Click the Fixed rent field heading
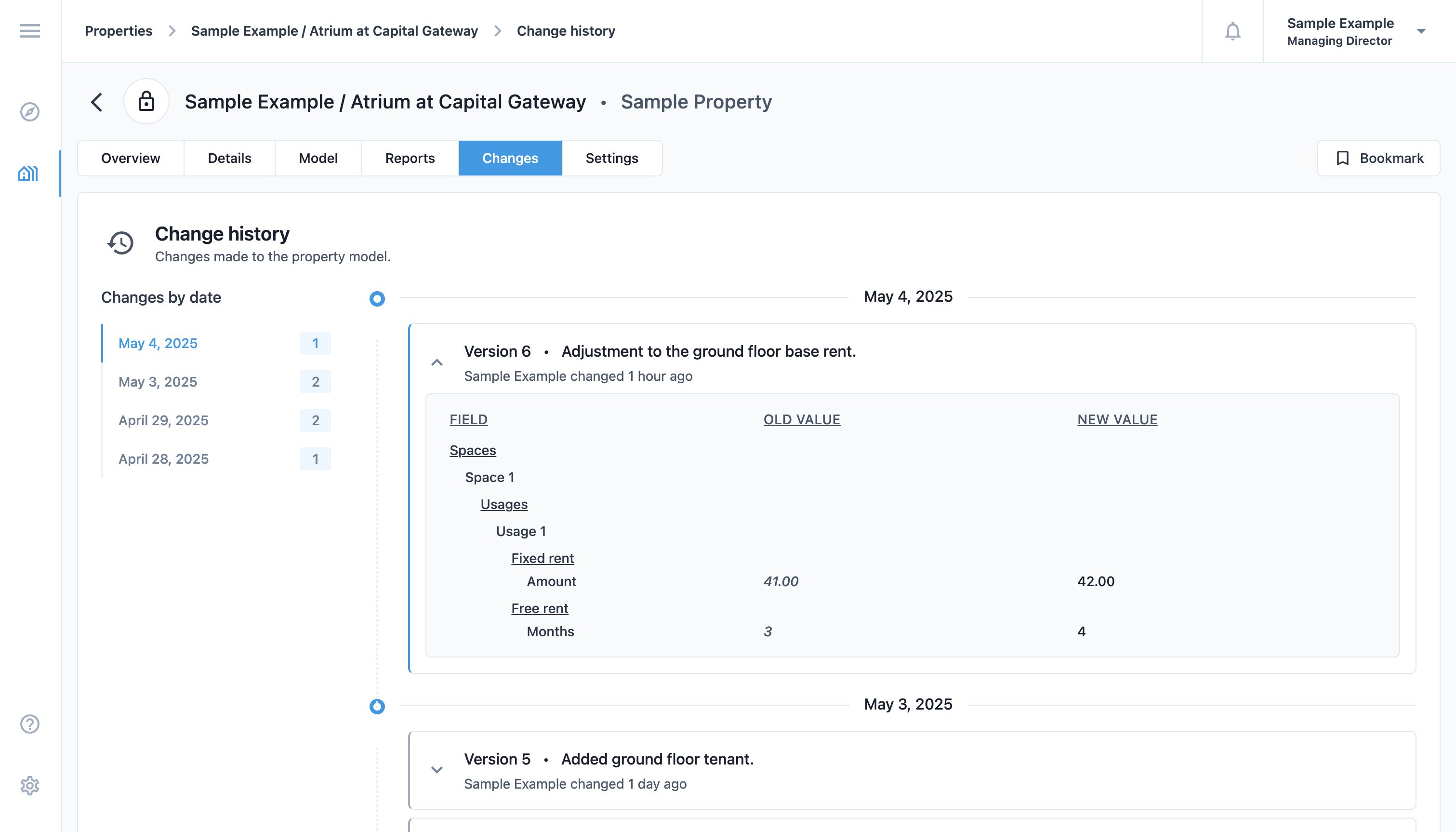The height and width of the screenshot is (832, 1456). click(543, 558)
